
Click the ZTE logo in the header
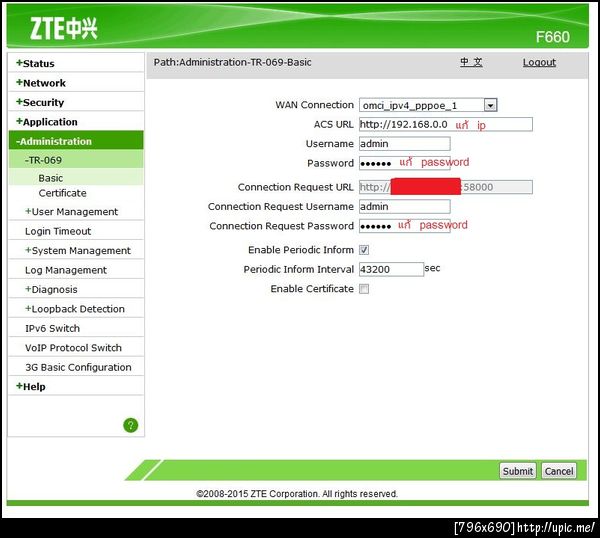[64, 29]
